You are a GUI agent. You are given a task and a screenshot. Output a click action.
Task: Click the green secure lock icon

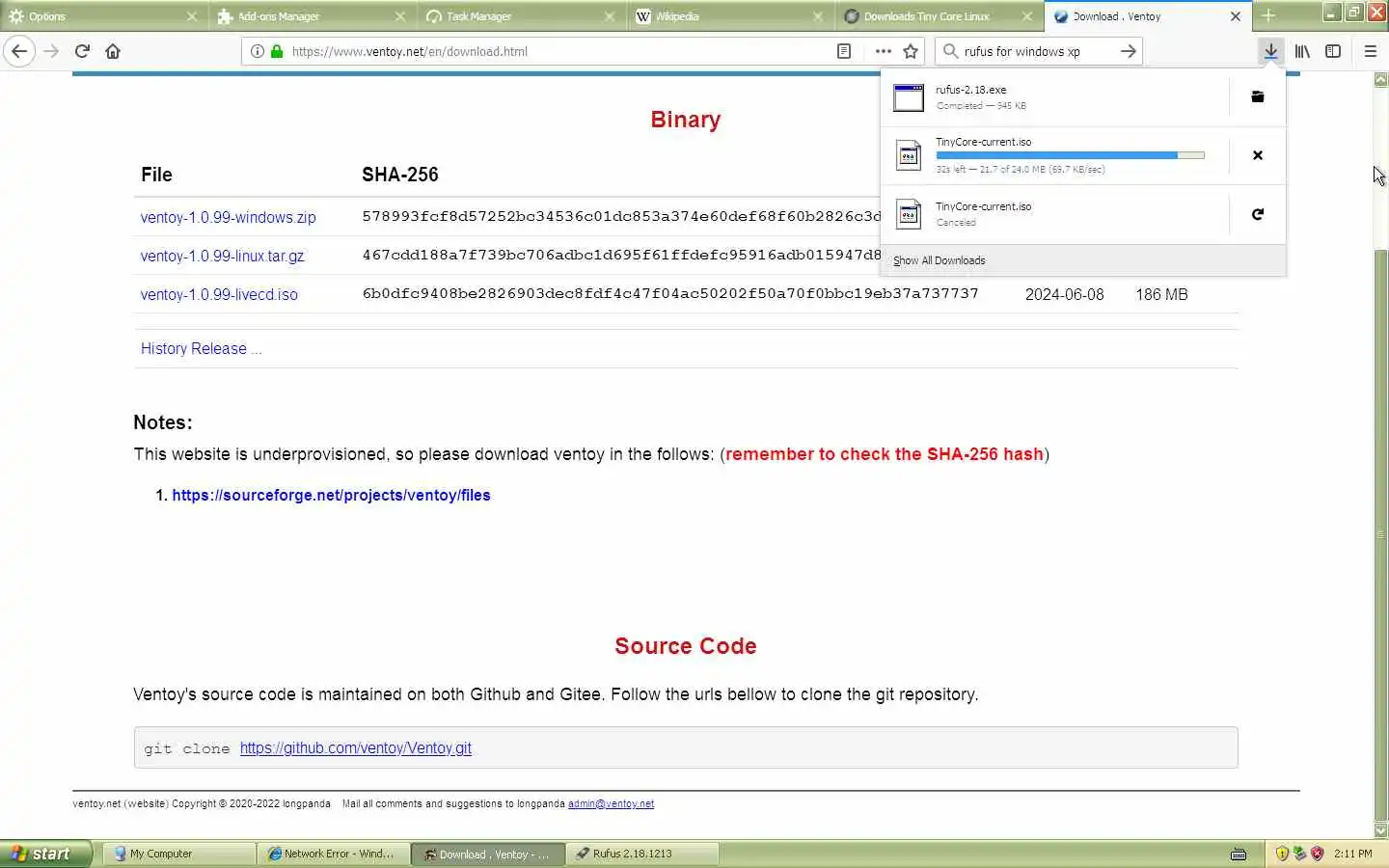[x=277, y=51]
